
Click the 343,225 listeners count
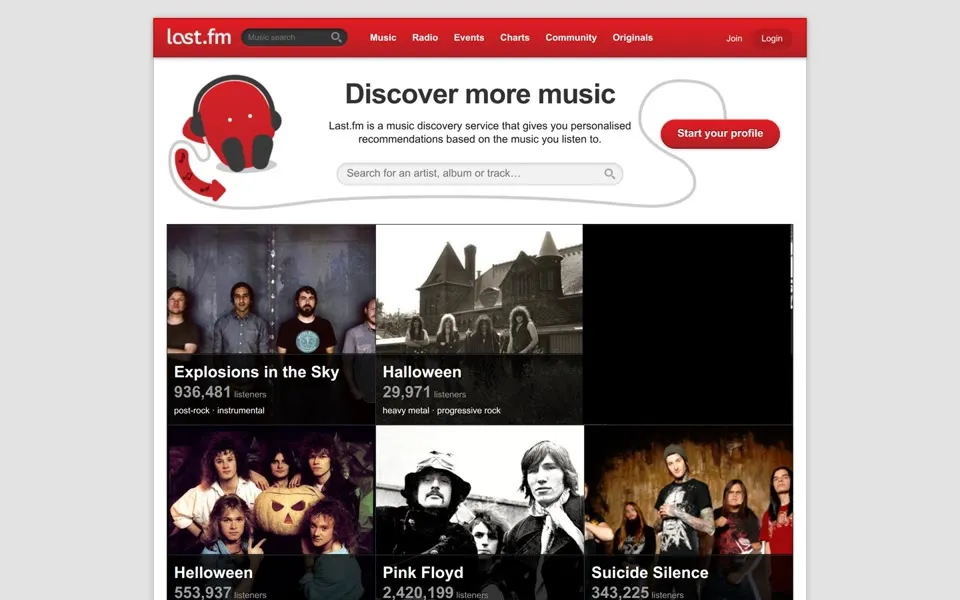click(x=637, y=593)
